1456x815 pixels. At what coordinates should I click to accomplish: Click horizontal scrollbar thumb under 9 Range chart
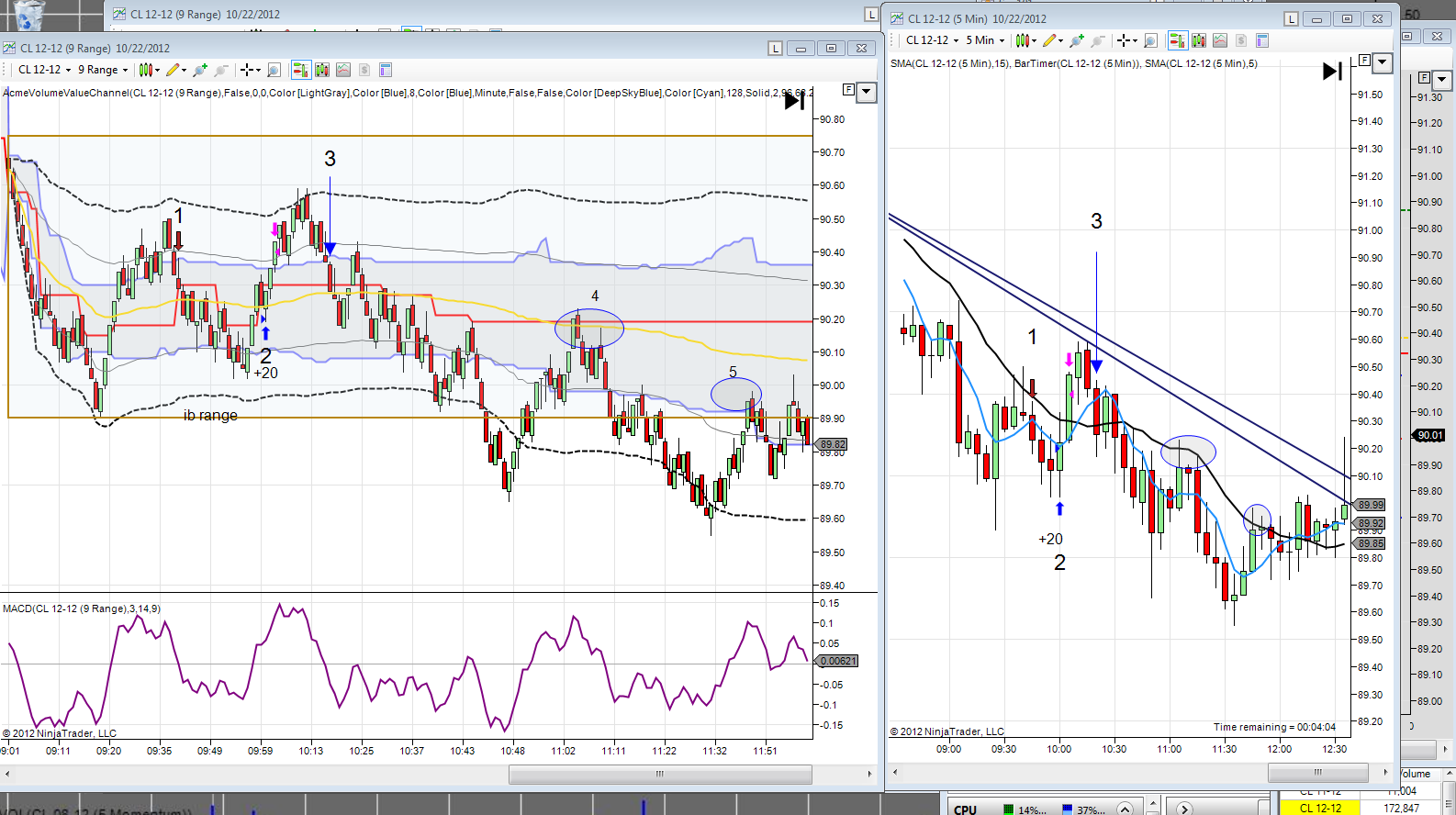click(660, 774)
